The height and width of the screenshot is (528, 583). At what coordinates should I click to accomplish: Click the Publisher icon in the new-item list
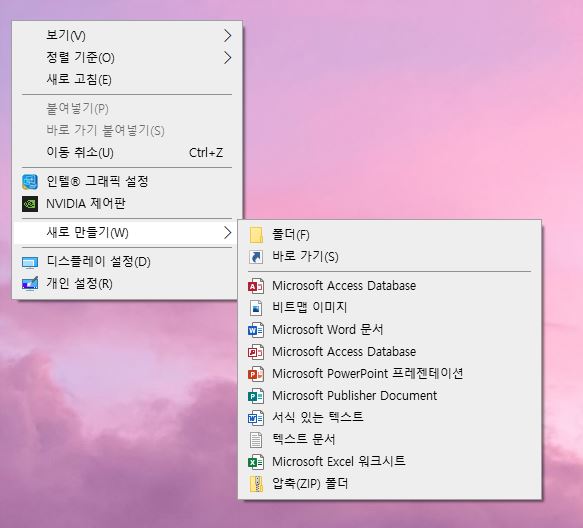pyautogui.click(x=256, y=396)
